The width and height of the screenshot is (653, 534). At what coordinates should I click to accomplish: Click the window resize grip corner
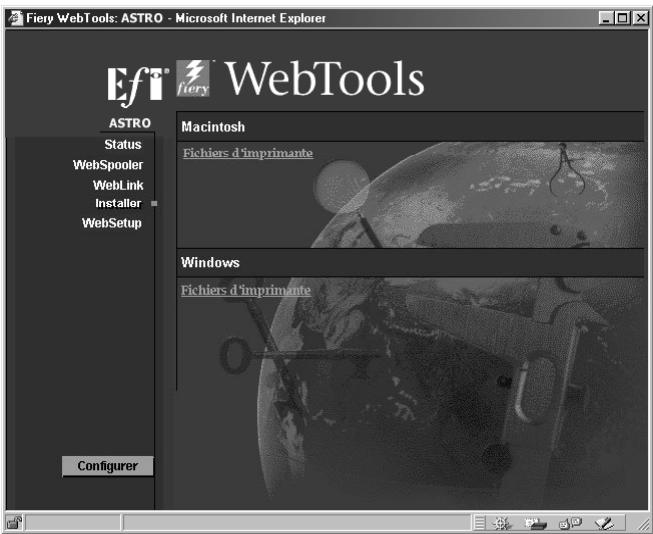point(642,523)
